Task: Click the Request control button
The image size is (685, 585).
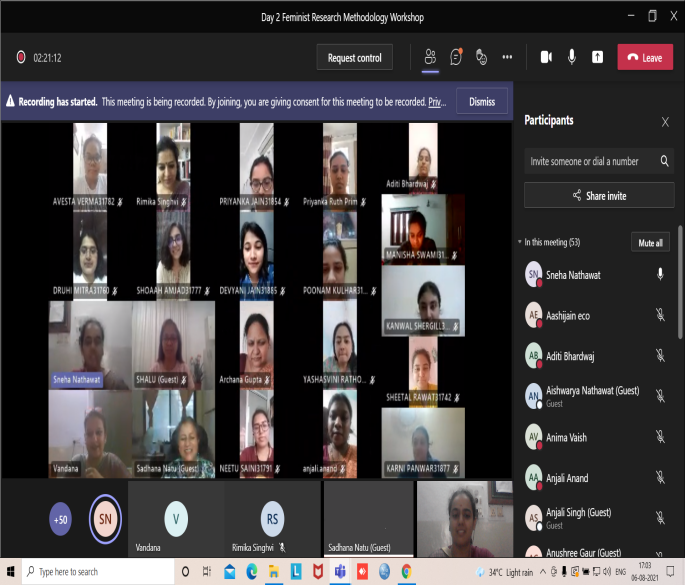Action: [354, 58]
